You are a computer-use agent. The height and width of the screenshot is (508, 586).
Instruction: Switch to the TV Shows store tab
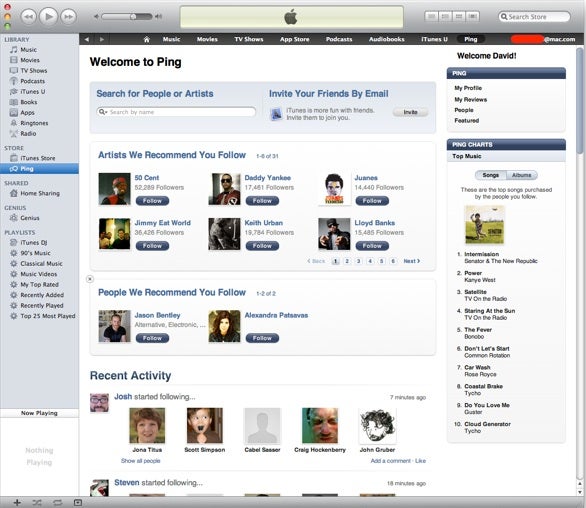point(249,39)
